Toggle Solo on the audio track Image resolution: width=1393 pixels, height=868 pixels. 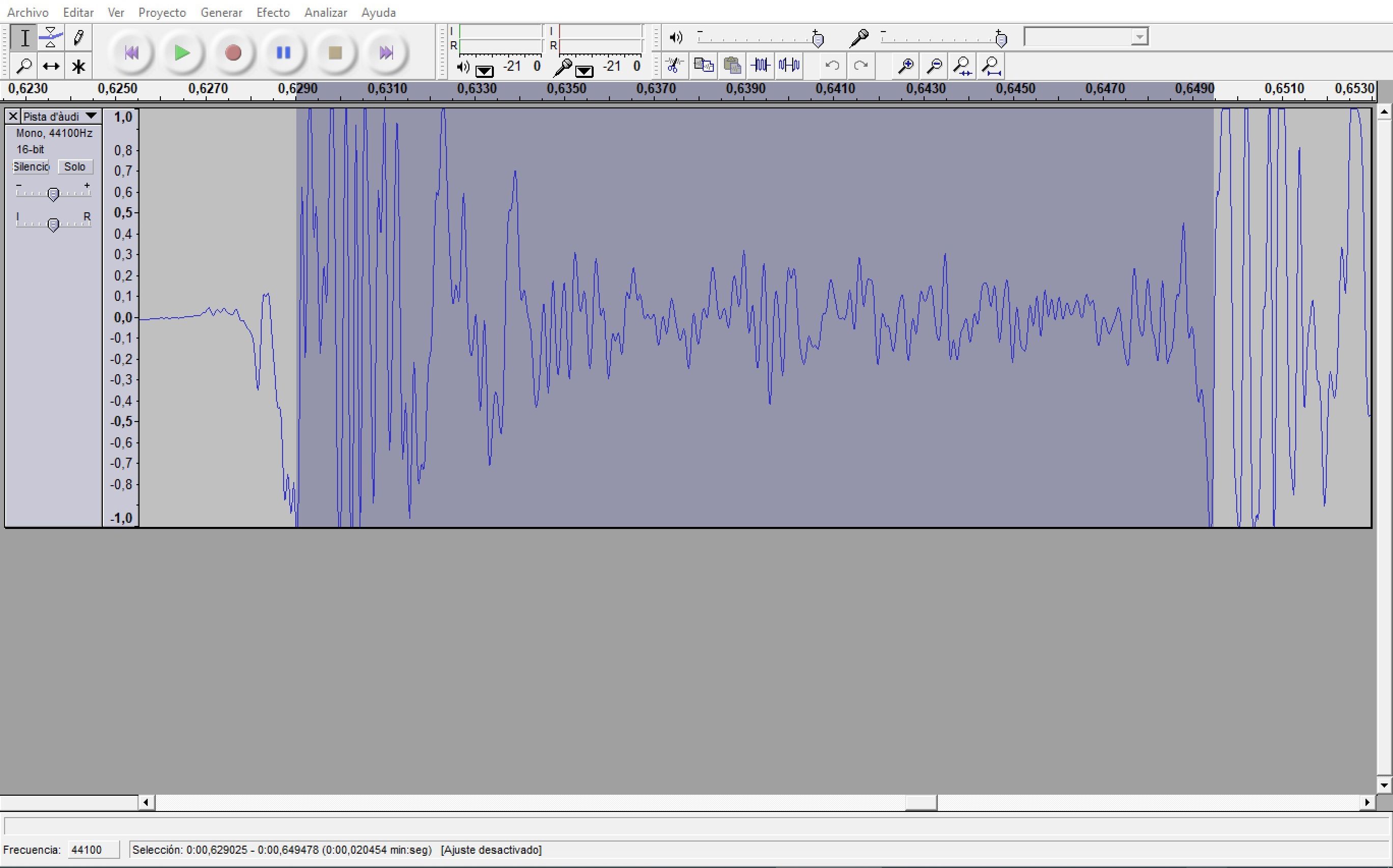[x=75, y=166]
